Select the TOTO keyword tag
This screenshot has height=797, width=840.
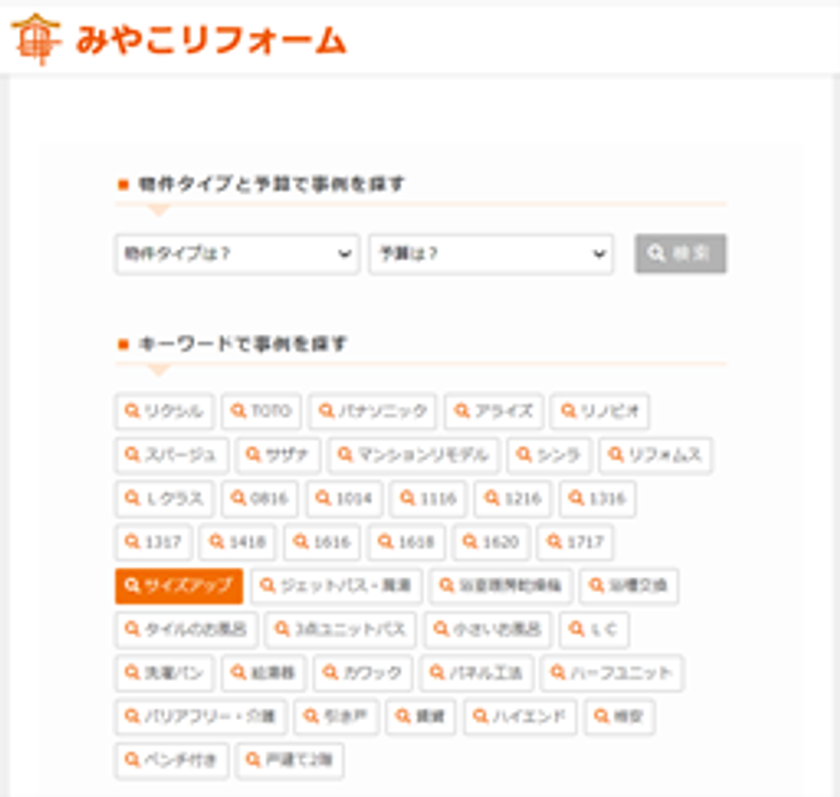click(261, 411)
